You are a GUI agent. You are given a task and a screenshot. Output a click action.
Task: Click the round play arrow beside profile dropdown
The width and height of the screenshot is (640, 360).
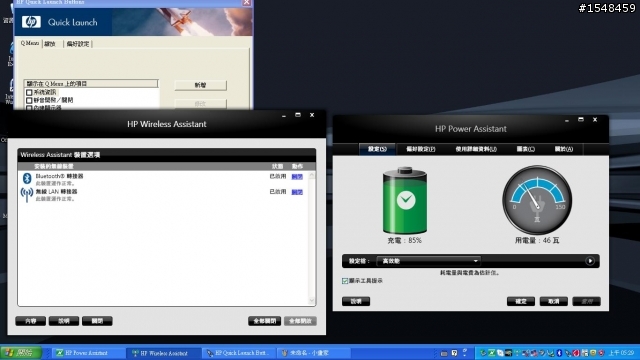click(x=590, y=261)
